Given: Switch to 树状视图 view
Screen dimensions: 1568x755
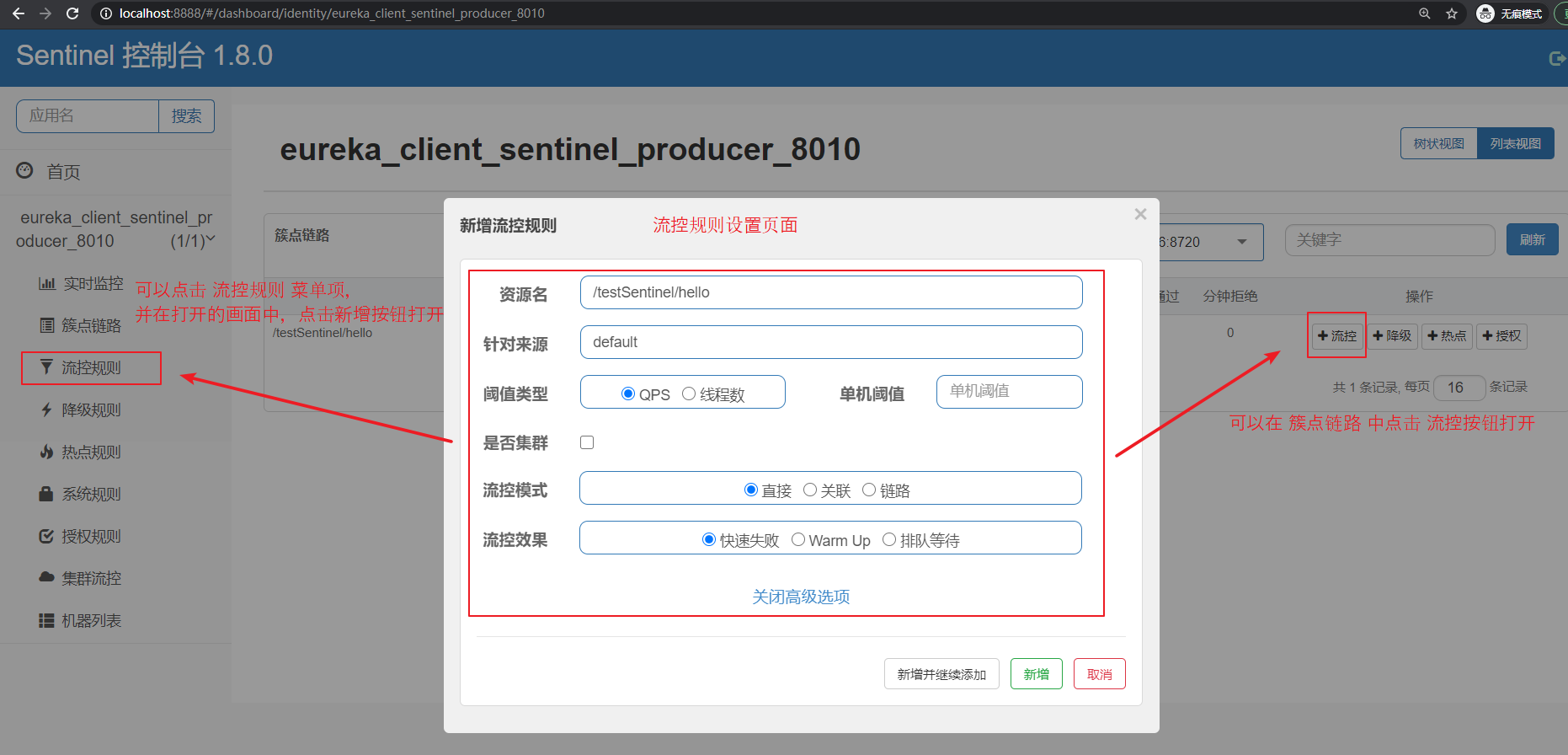Looking at the screenshot, I should tap(1439, 143).
